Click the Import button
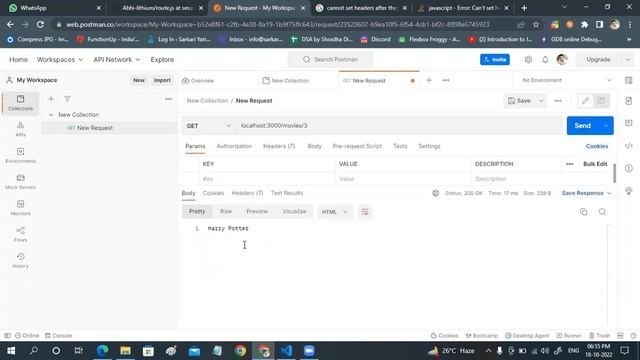This screenshot has height=360, width=640. coord(162,80)
